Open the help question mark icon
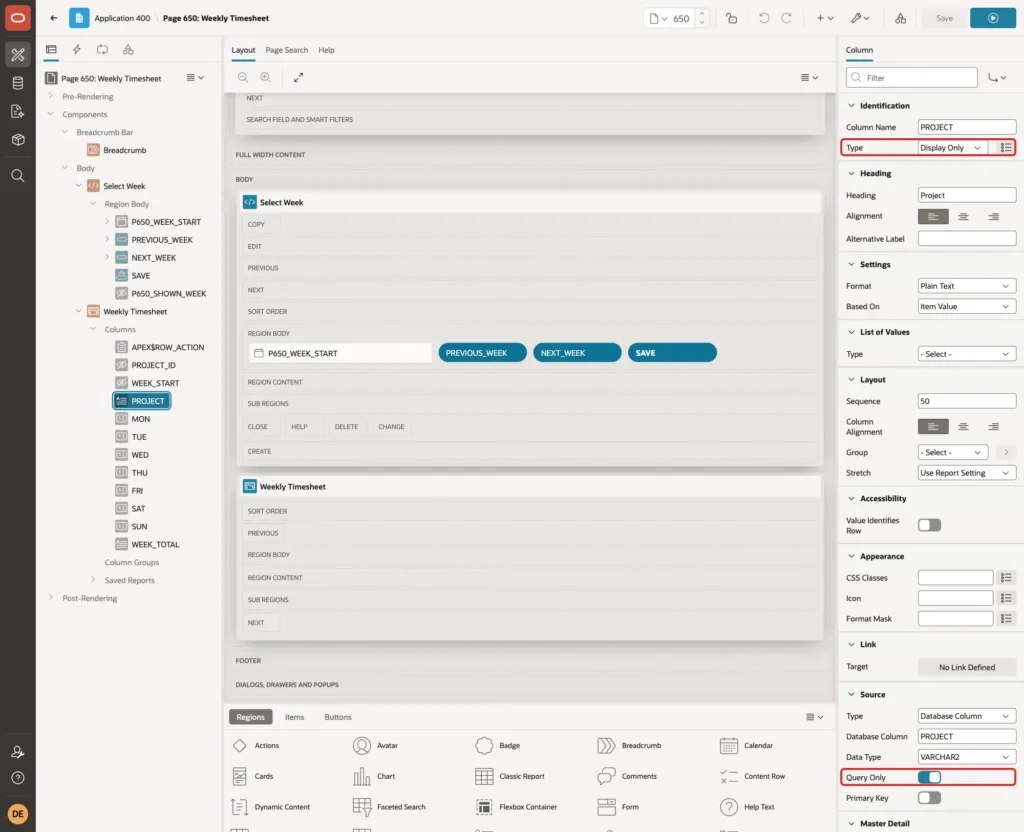Viewport: 1024px width, 832px height. click(x=18, y=778)
